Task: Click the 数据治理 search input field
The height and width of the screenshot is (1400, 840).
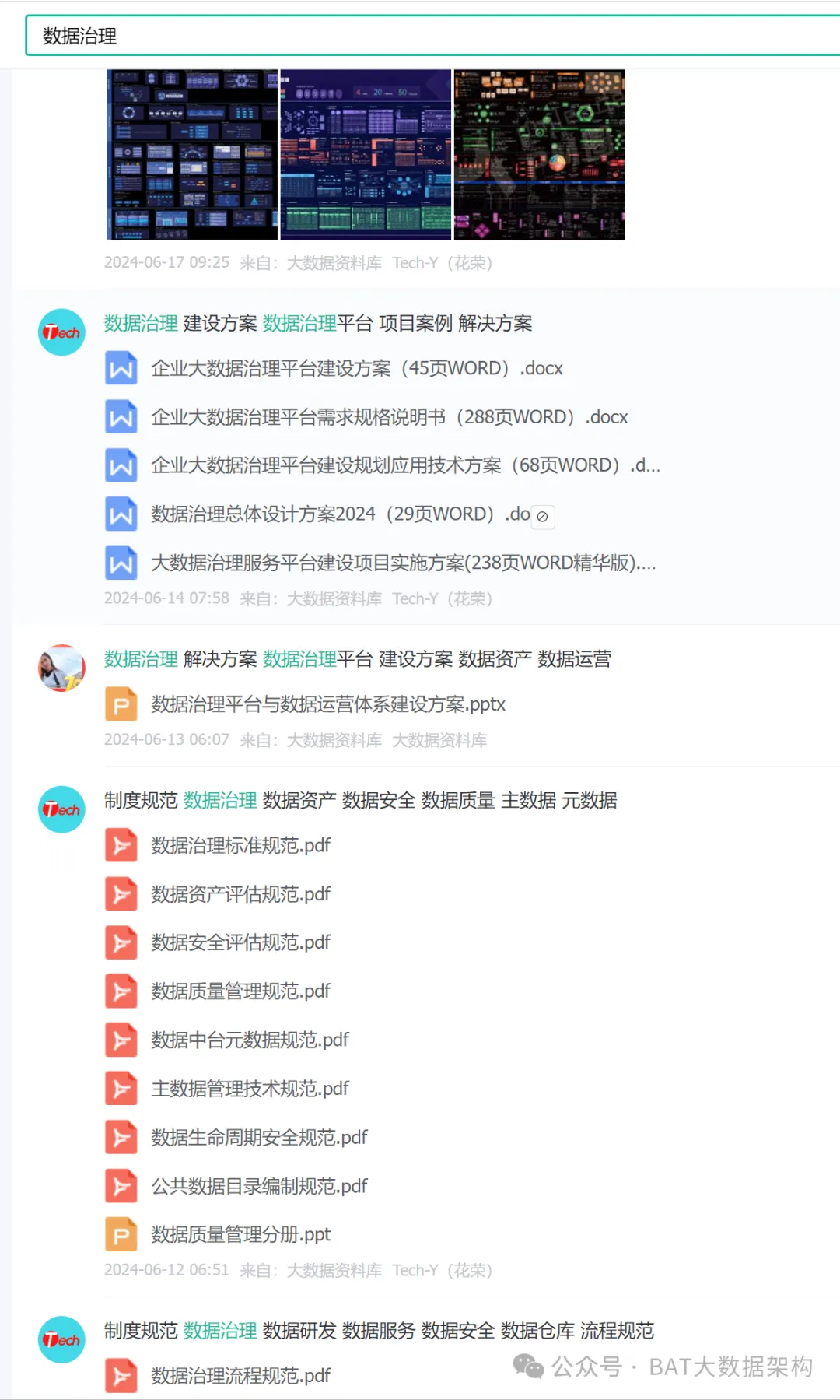Action: click(432, 36)
